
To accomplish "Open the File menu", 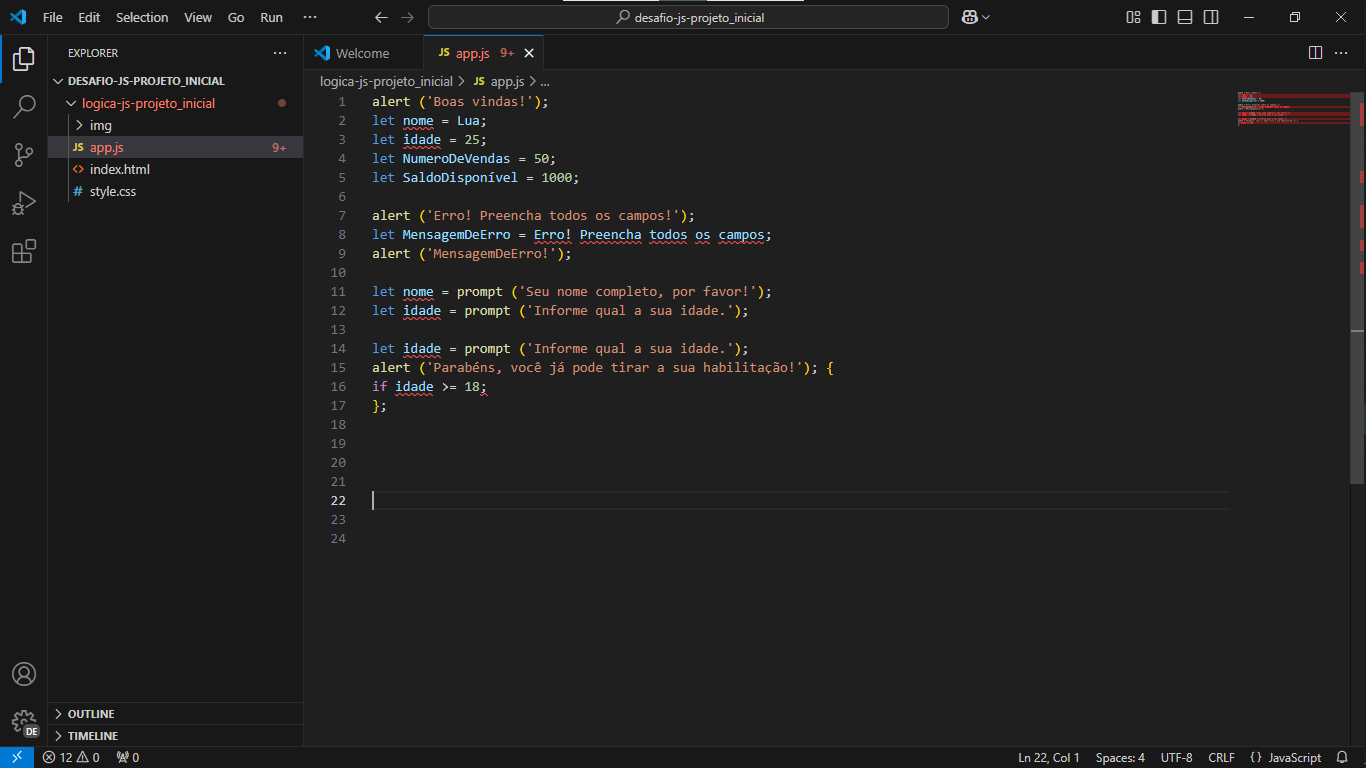I will click(x=53, y=17).
